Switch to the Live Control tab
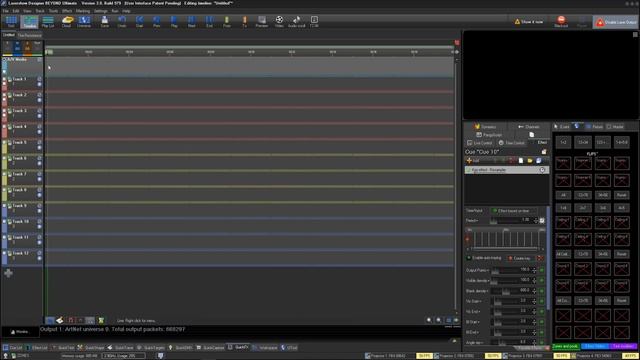Image resolution: width=640 pixels, height=360 pixels. 480,143
